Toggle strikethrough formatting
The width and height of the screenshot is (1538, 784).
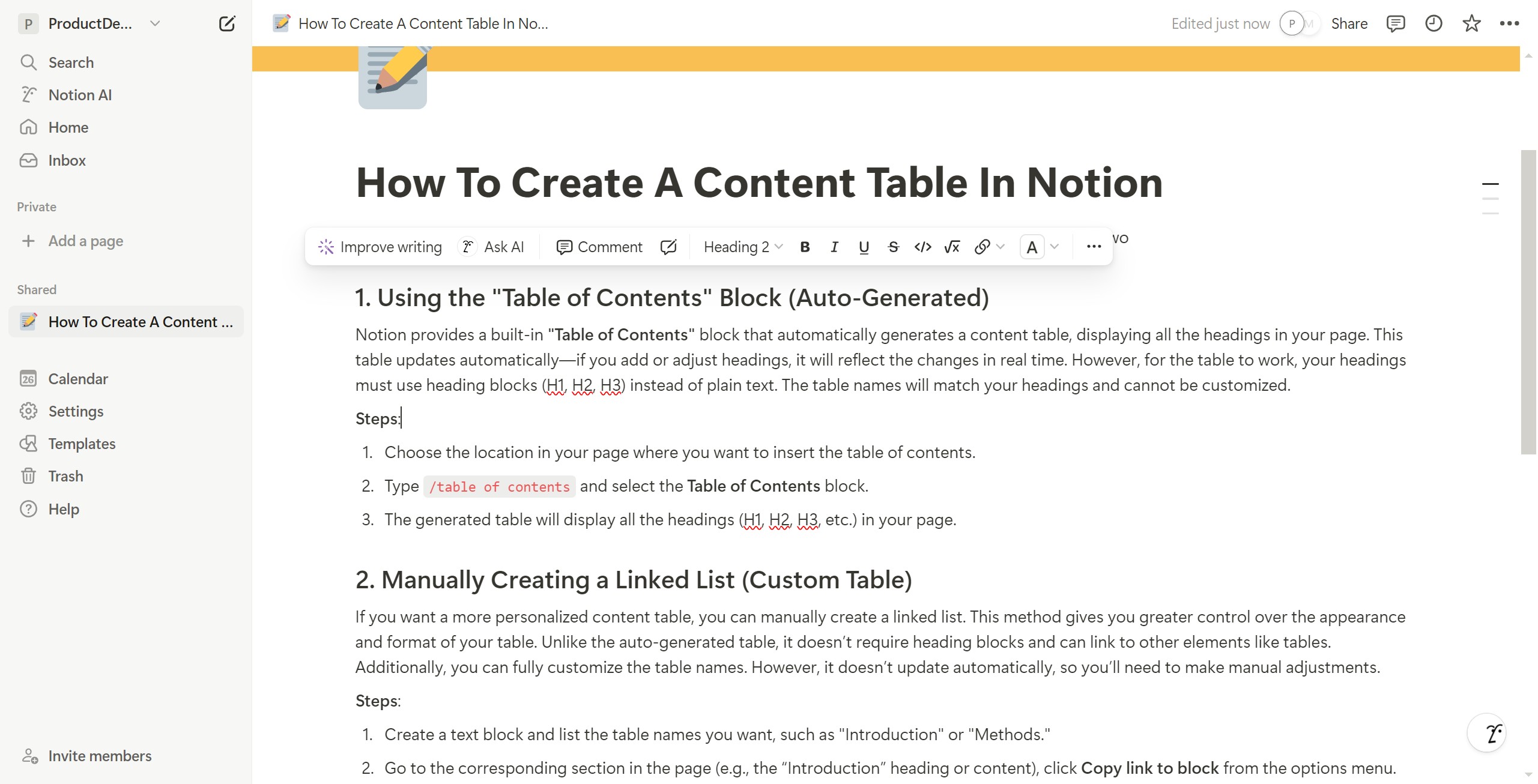[893, 247]
